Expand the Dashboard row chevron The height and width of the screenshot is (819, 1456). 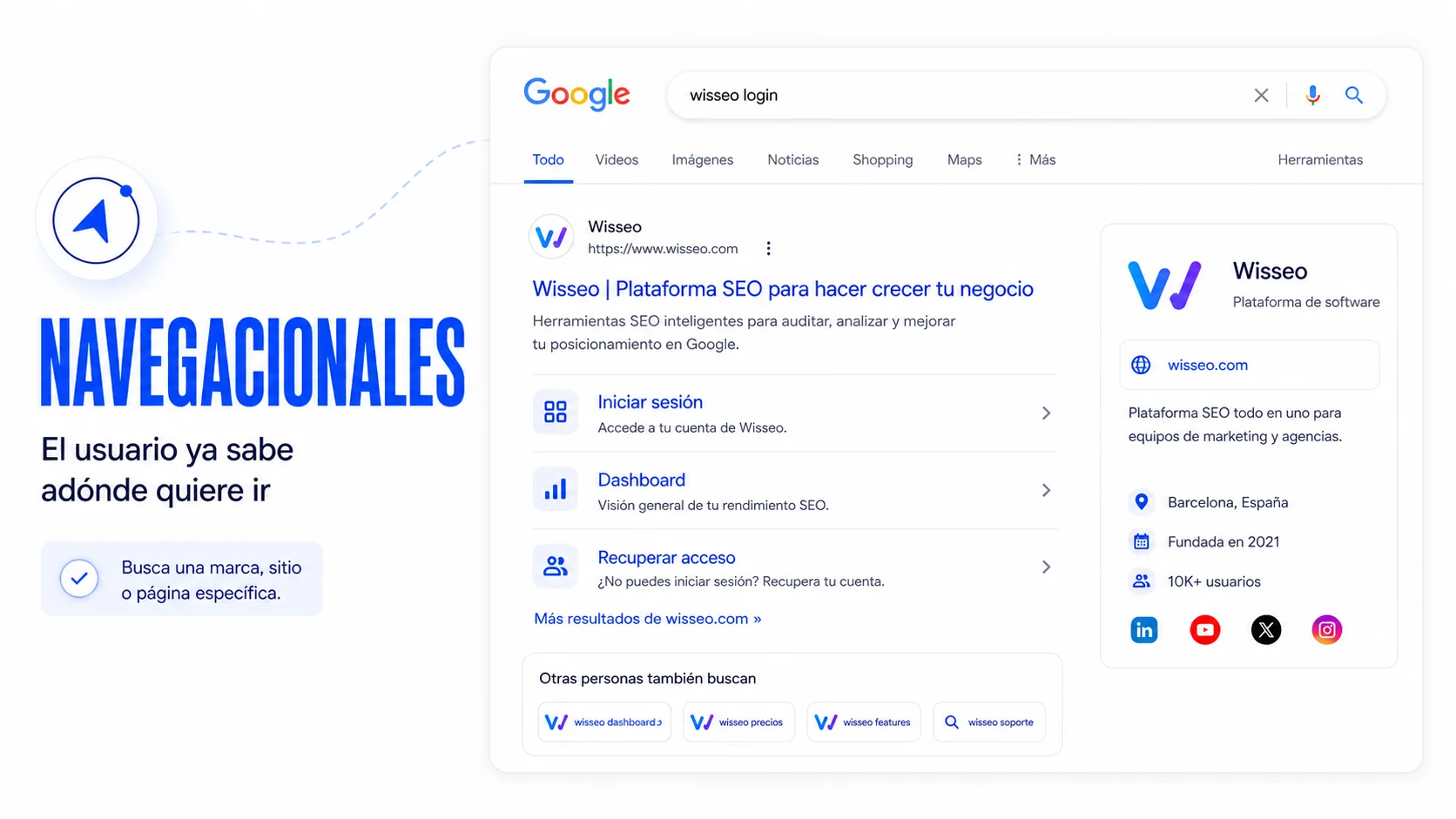click(1046, 490)
